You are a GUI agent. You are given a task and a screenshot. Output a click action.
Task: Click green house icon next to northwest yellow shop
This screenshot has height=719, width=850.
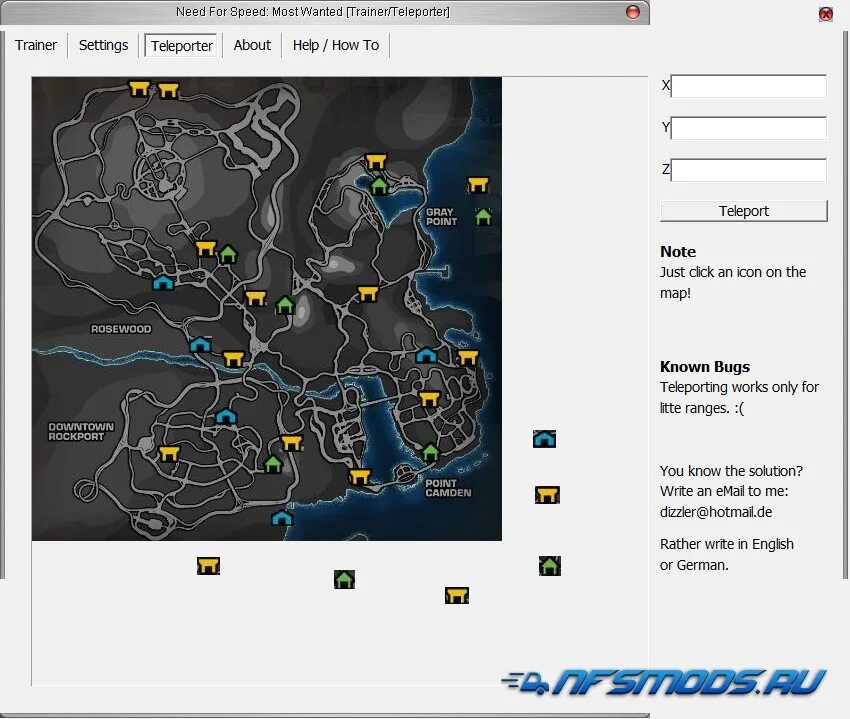click(228, 254)
